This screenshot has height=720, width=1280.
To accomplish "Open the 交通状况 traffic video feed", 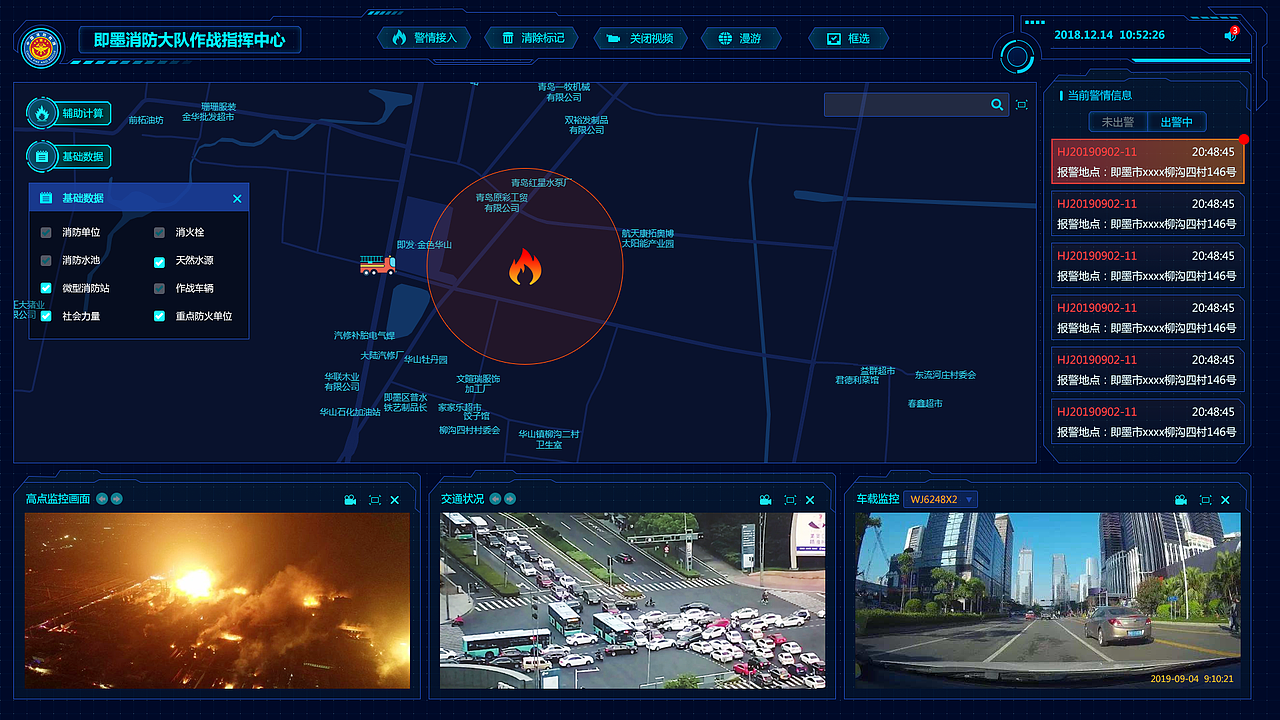I will click(x=633, y=600).
